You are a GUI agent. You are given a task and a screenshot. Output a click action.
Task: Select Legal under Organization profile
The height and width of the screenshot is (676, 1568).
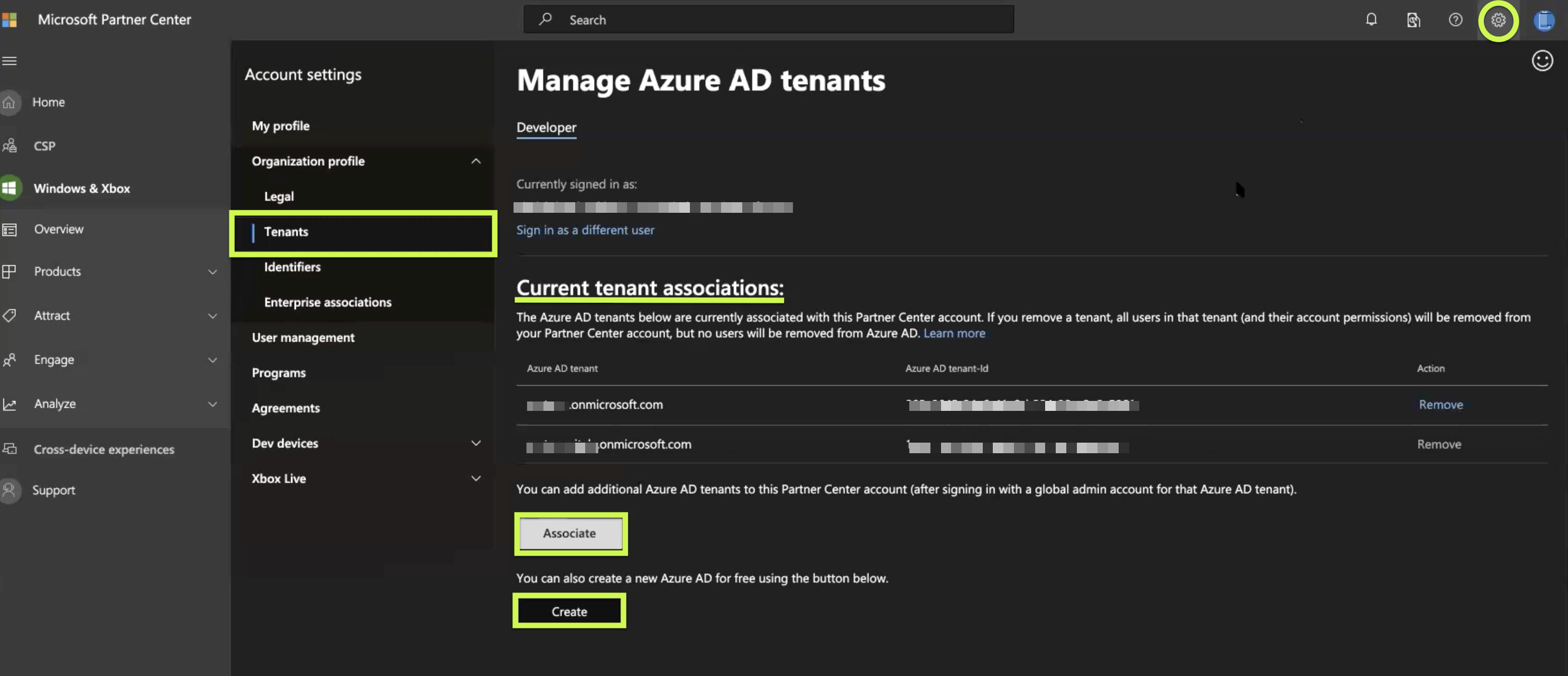279,196
